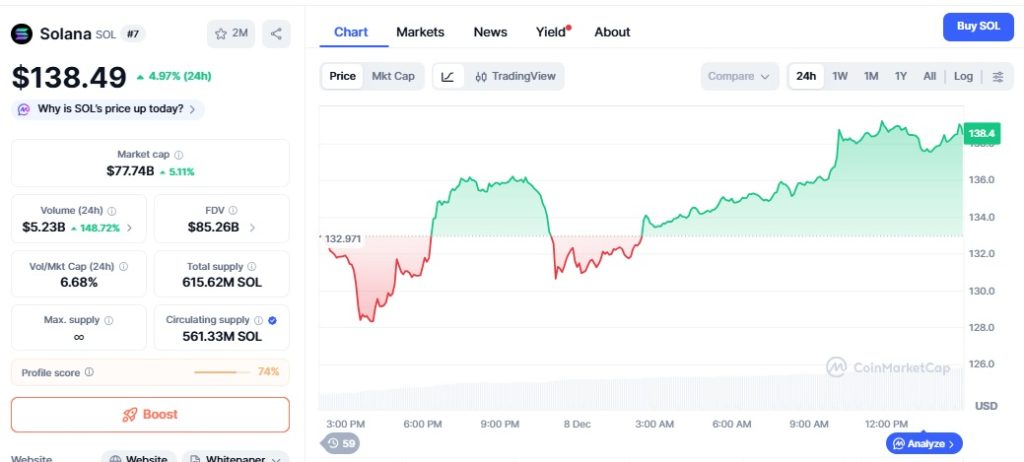Toggle chart to Mkt Cap
Screen dimensions: 1024x462
click(393, 76)
